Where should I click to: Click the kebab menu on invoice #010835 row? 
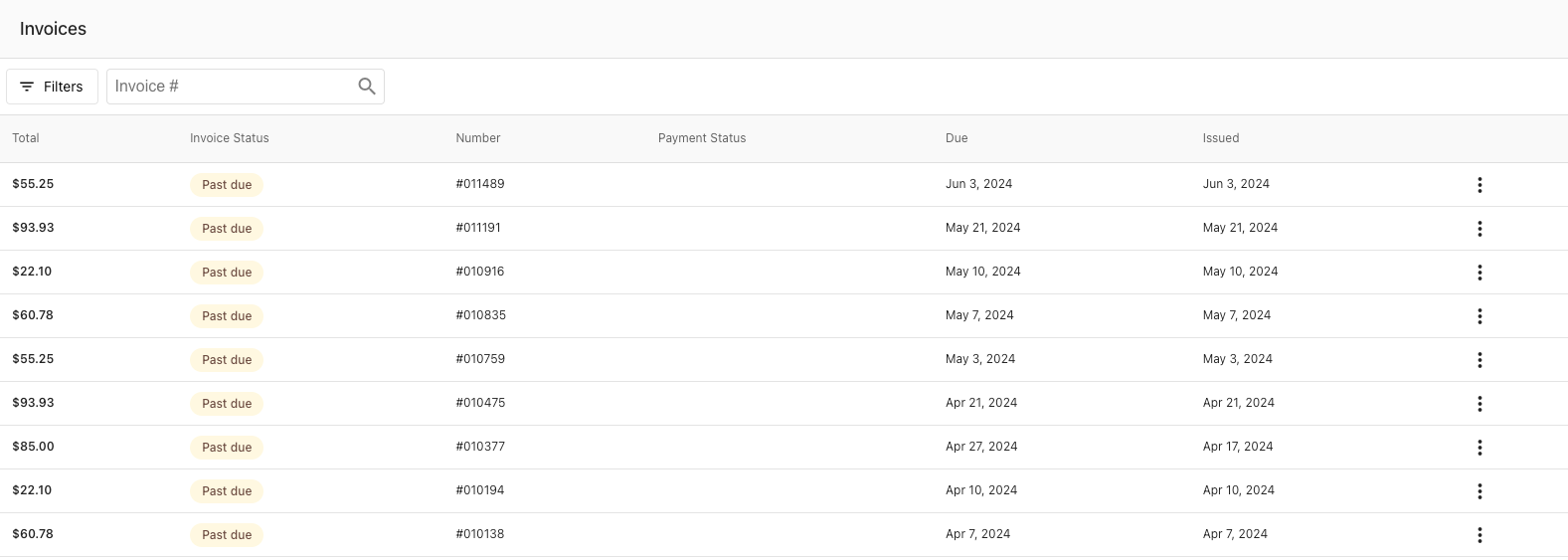point(1480,316)
